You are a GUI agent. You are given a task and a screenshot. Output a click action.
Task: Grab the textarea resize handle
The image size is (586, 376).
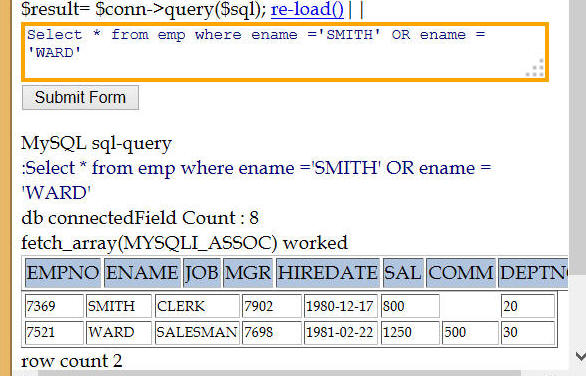(x=536, y=68)
